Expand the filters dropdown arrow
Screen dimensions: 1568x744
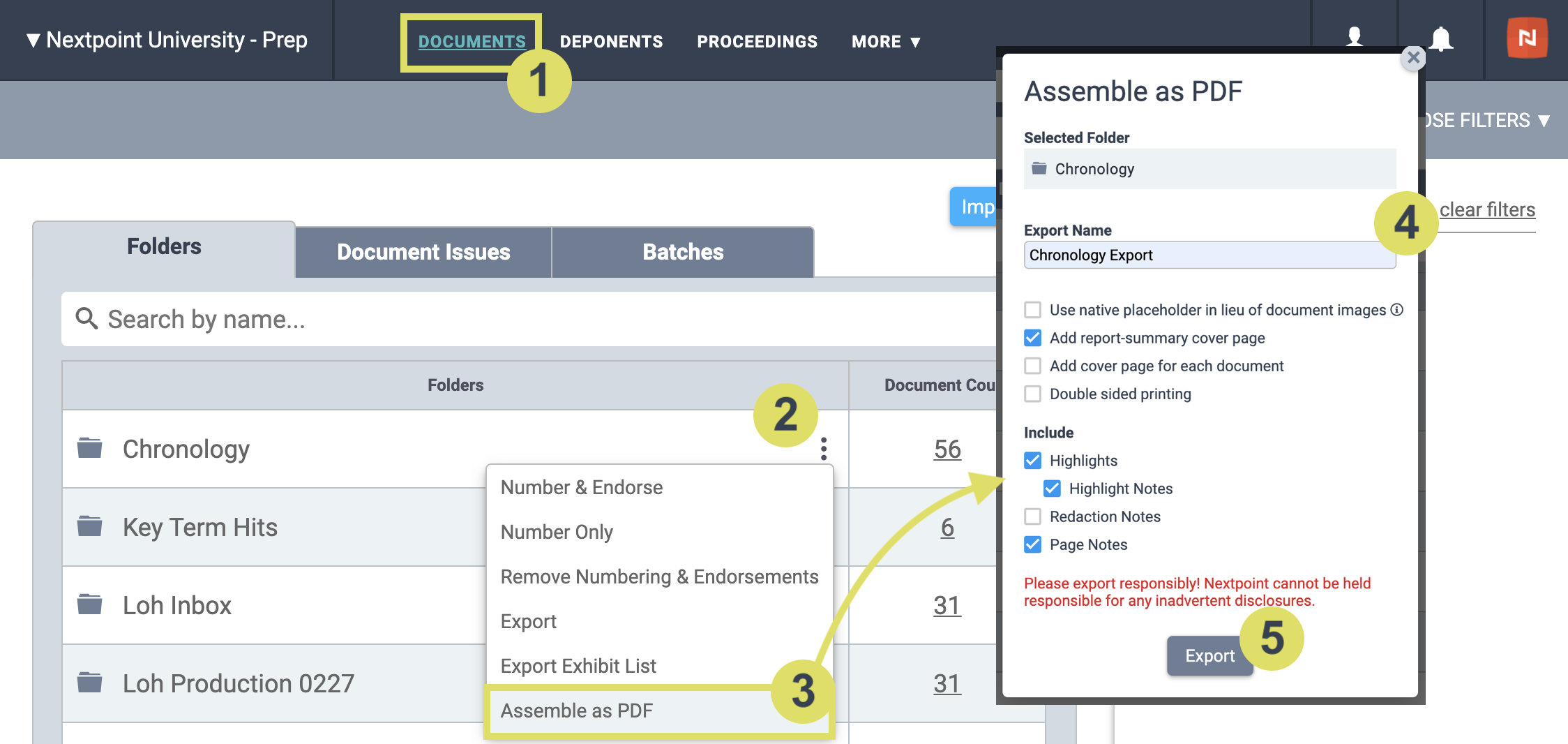1544,121
